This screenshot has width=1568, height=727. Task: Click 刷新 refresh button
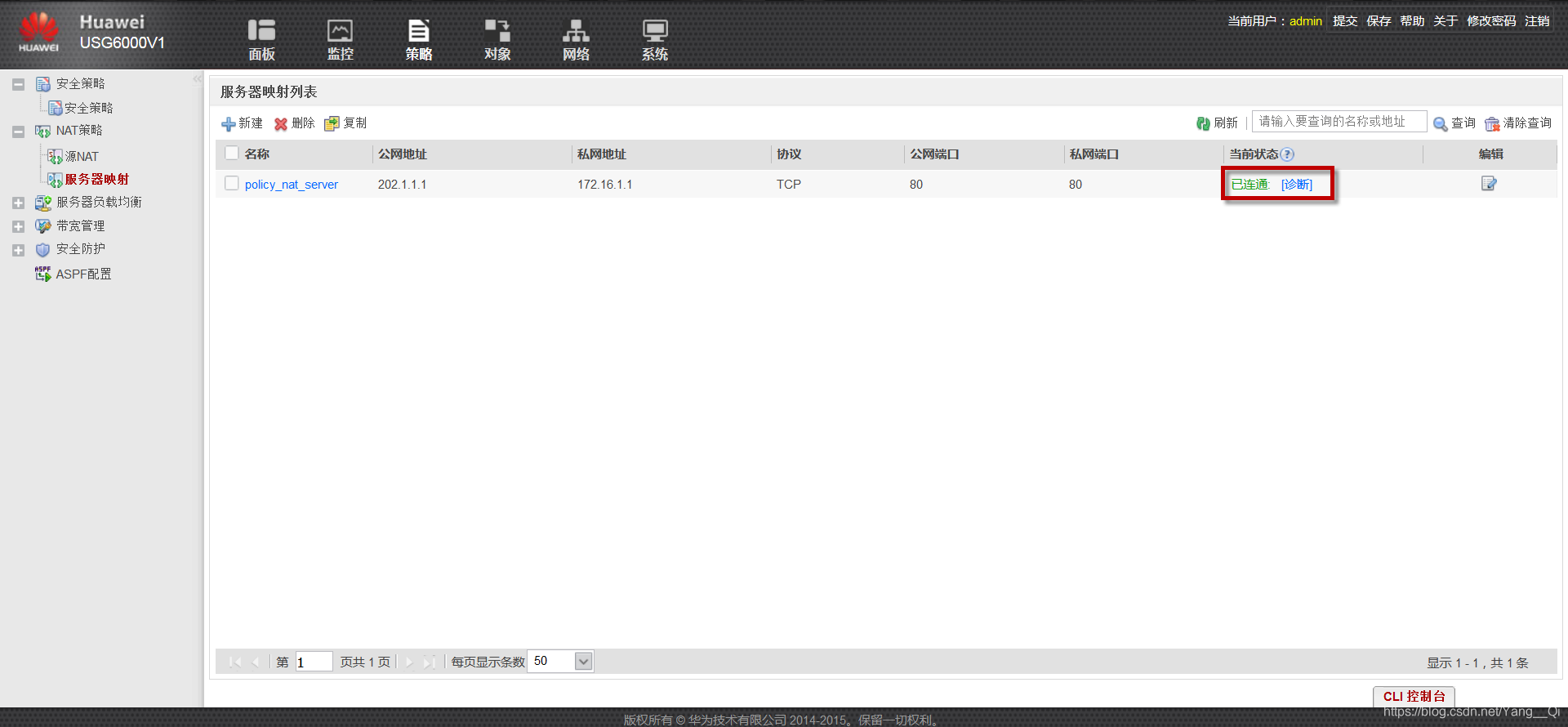click(x=1217, y=123)
